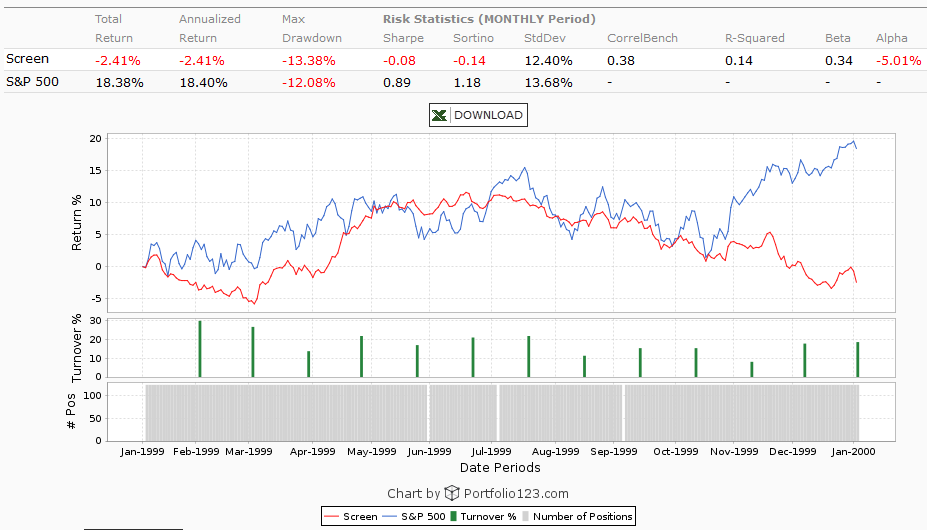
Task: Click the Number of Positions gray swatch
Action: (526, 516)
